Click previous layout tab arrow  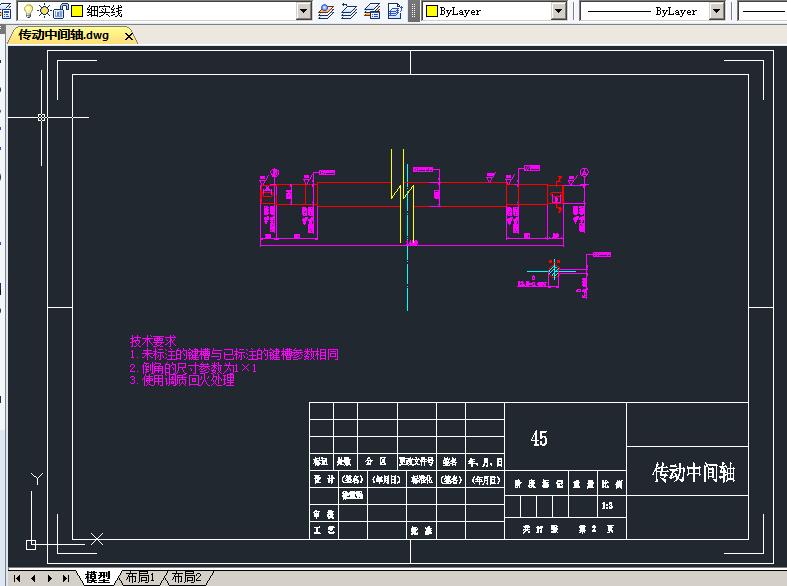tap(33, 578)
